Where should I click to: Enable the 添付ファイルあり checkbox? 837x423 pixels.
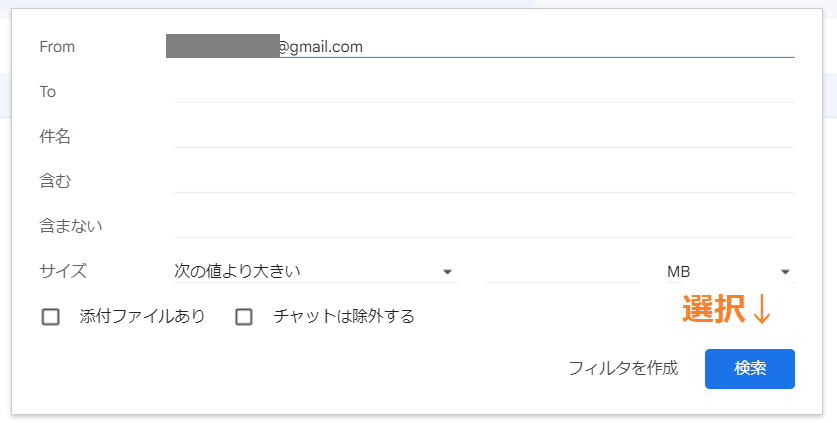click(51, 317)
